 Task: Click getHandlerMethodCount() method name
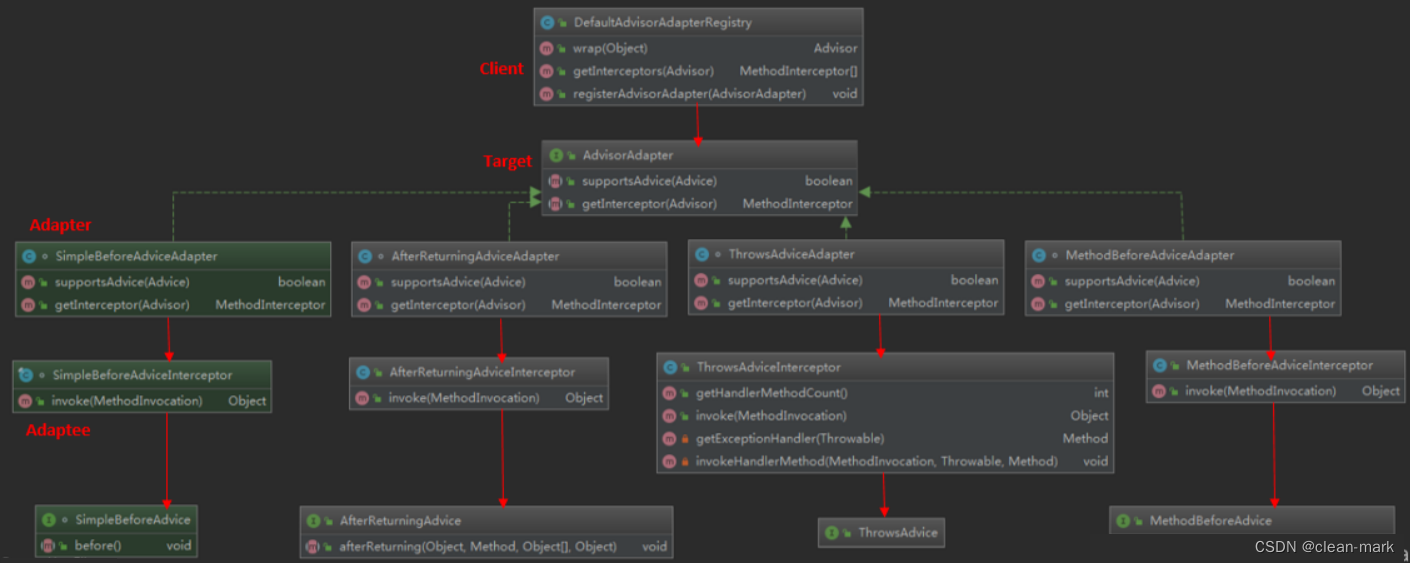[x=772, y=393]
